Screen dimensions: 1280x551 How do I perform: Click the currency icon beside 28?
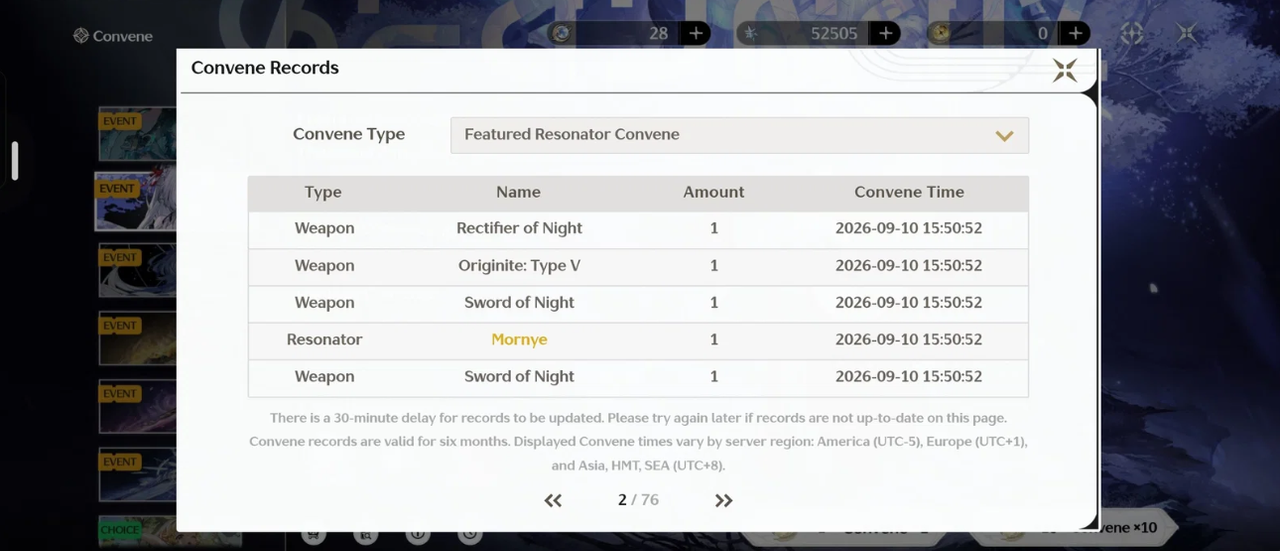click(x=562, y=33)
